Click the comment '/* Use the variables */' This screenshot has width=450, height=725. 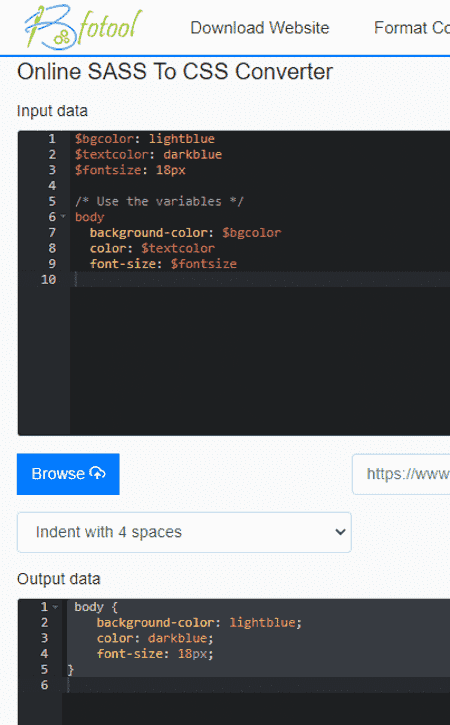click(159, 201)
